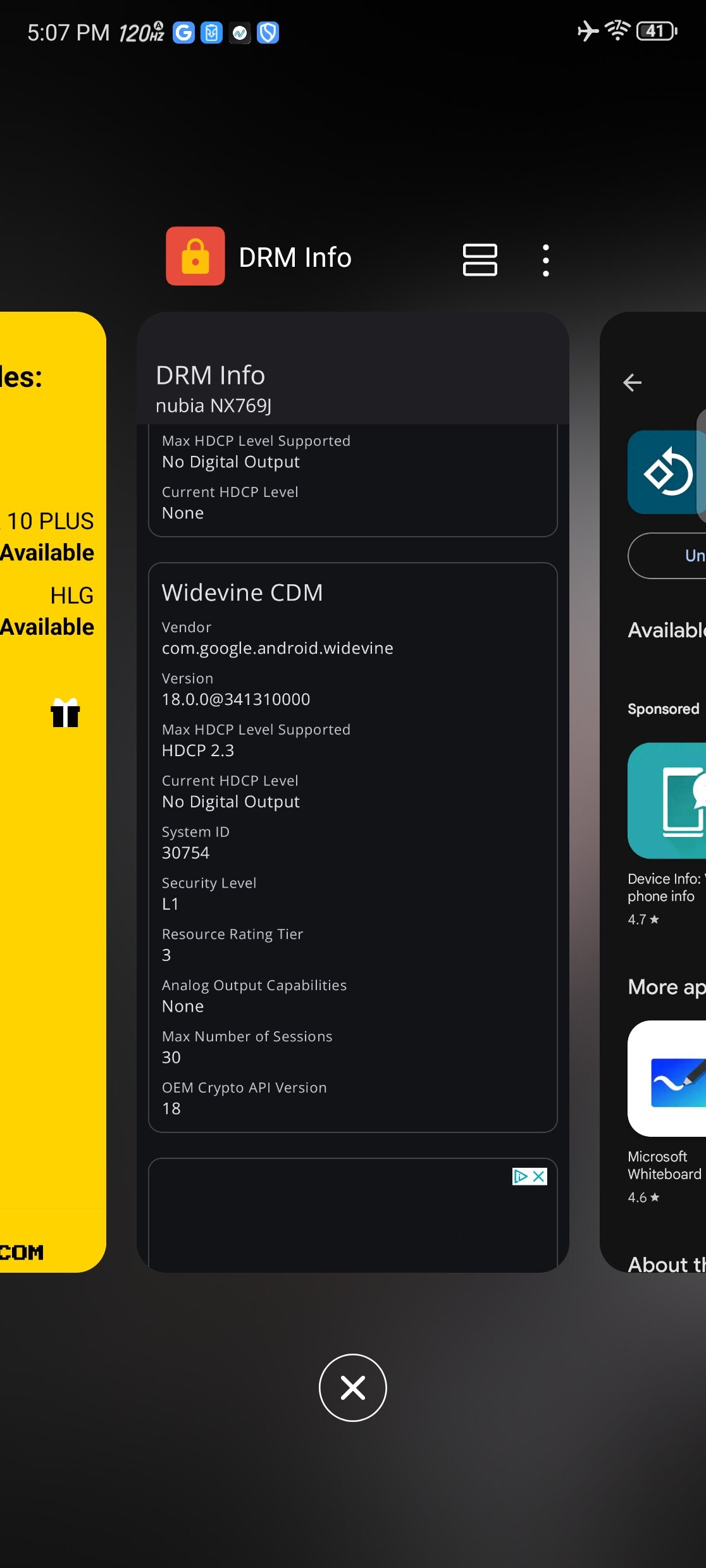
Task: Clear all recent apps with the X button
Action: (352, 1387)
